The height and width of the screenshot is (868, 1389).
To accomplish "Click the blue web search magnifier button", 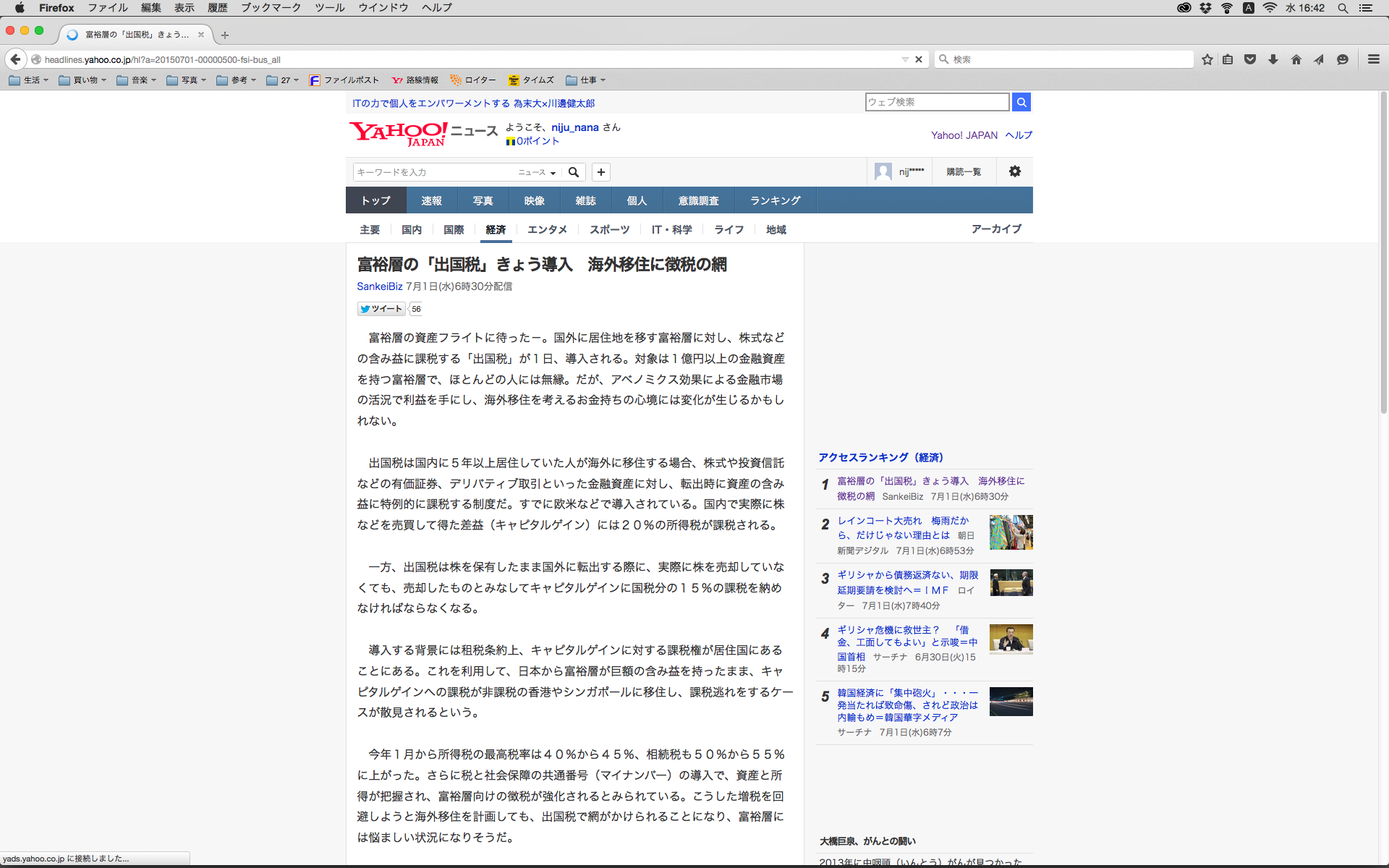I will pos(1021,102).
